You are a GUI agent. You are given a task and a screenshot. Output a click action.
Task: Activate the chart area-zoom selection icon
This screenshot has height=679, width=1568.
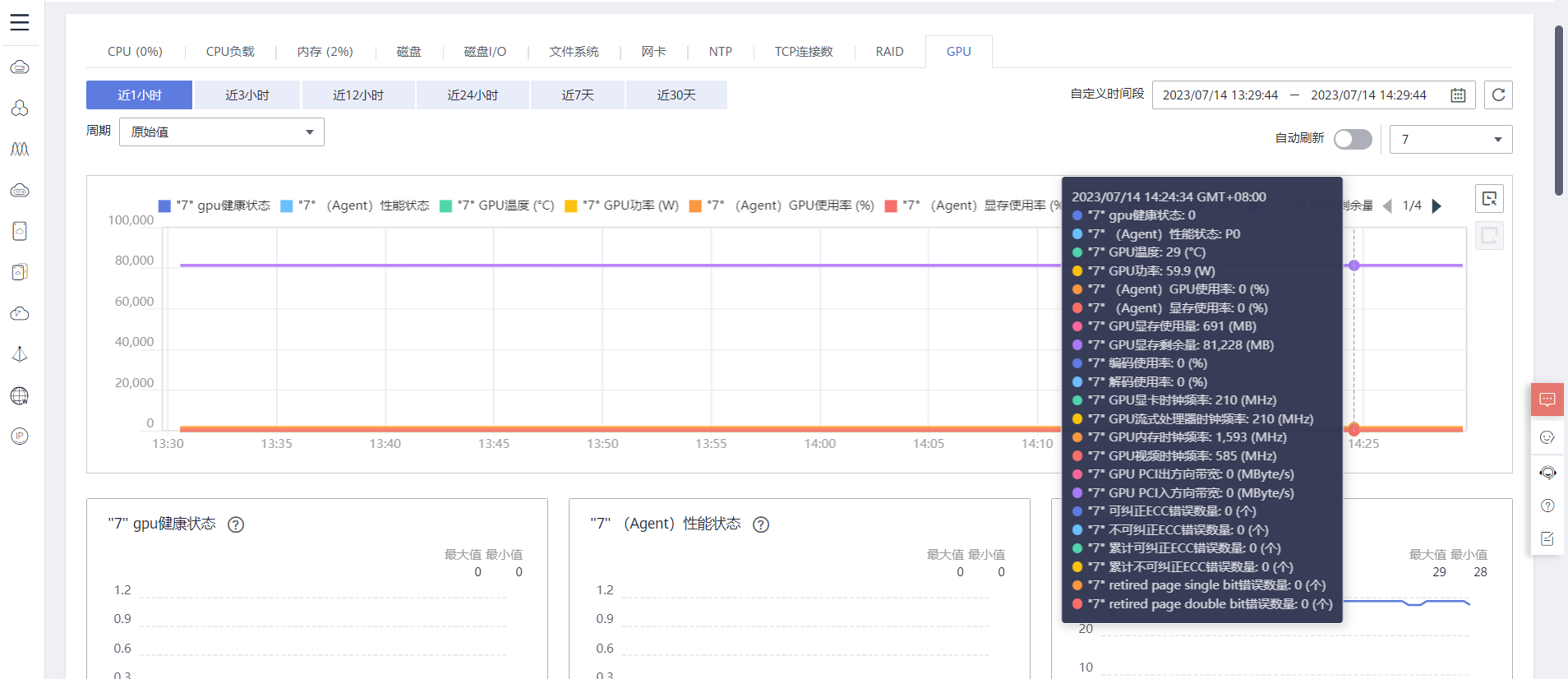click(1490, 198)
